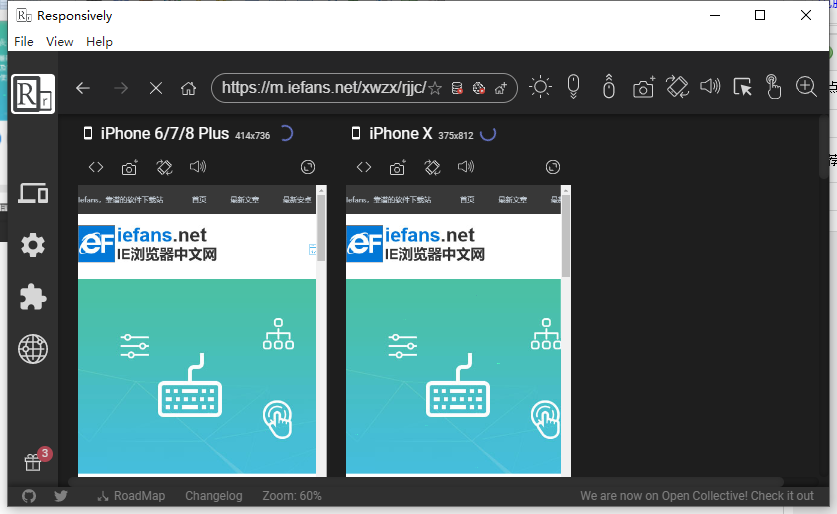
Task: Open dev tools for iPhone X
Action: tap(364, 167)
